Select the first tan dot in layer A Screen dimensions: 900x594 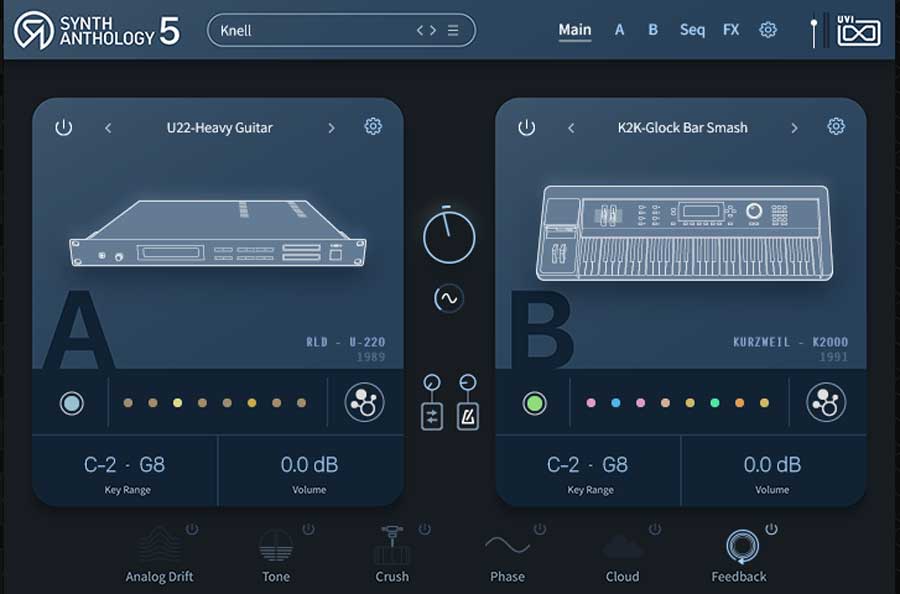tap(128, 403)
